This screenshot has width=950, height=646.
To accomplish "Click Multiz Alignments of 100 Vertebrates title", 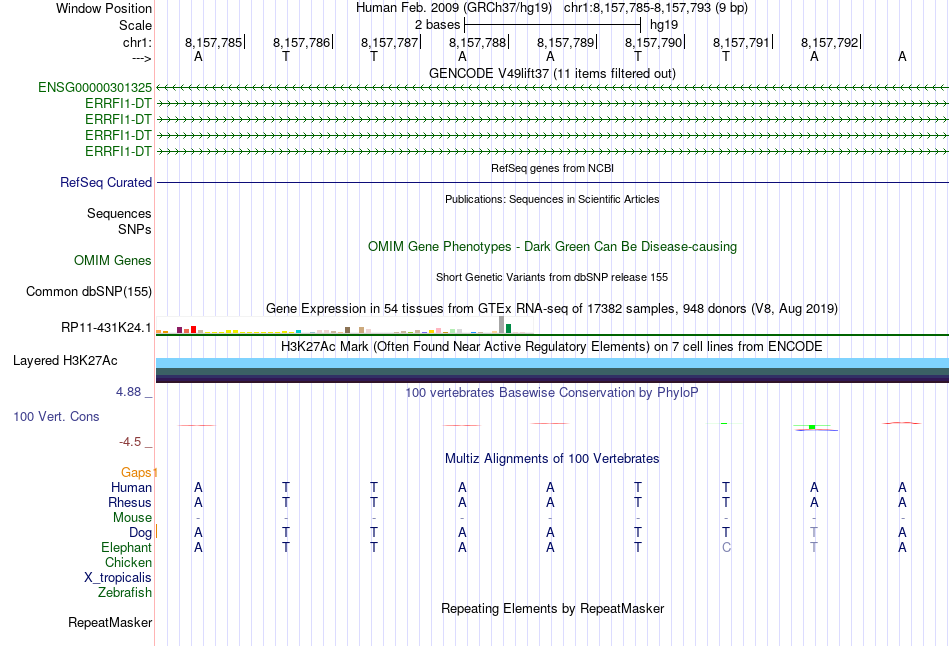I will 552,459.
